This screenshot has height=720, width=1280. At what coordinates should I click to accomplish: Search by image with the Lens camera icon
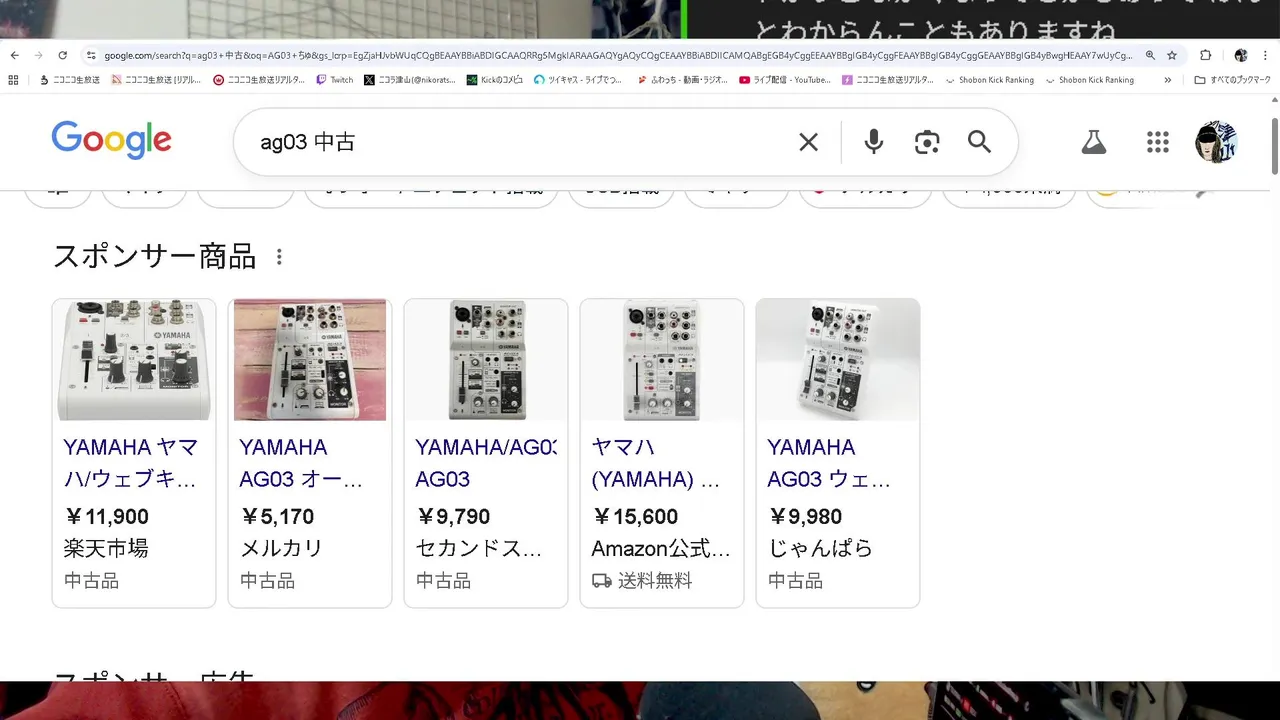point(927,142)
